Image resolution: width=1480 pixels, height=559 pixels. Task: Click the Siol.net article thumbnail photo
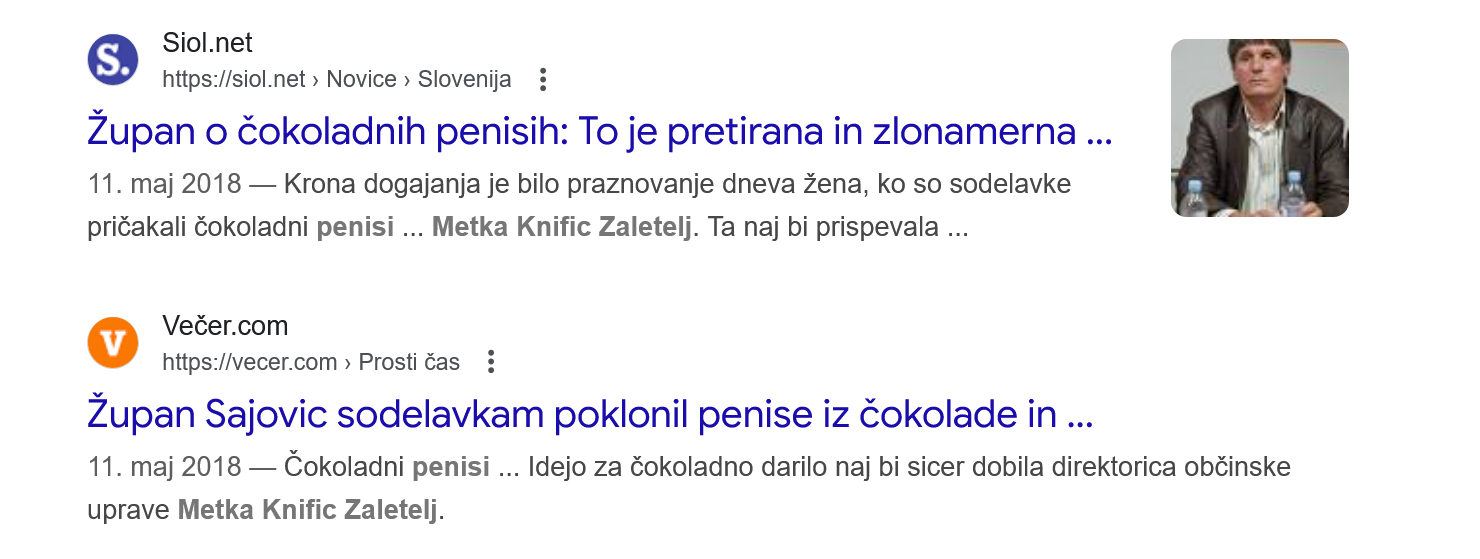coord(1259,128)
